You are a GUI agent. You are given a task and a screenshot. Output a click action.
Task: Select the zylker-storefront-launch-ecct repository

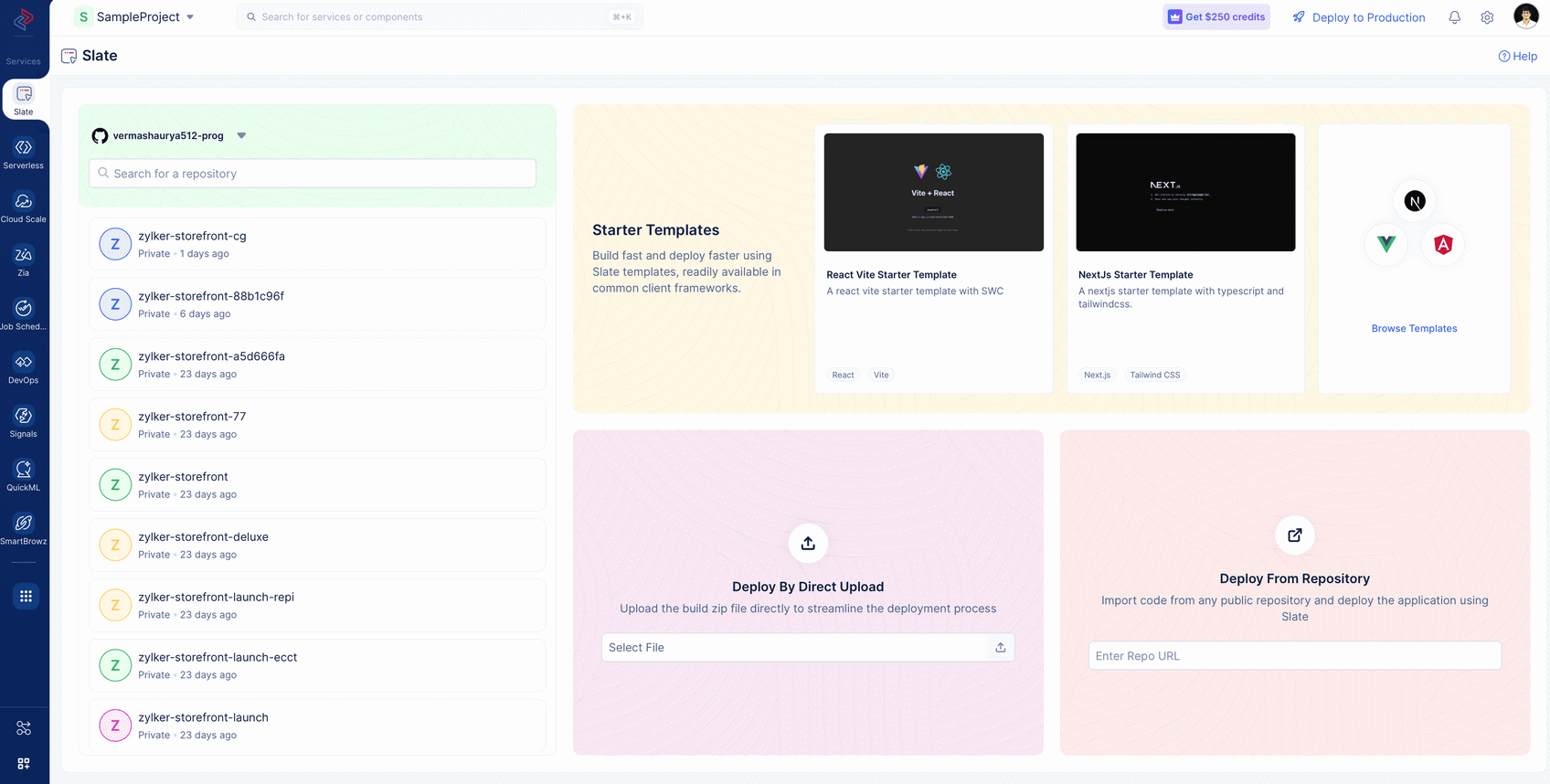coord(317,666)
